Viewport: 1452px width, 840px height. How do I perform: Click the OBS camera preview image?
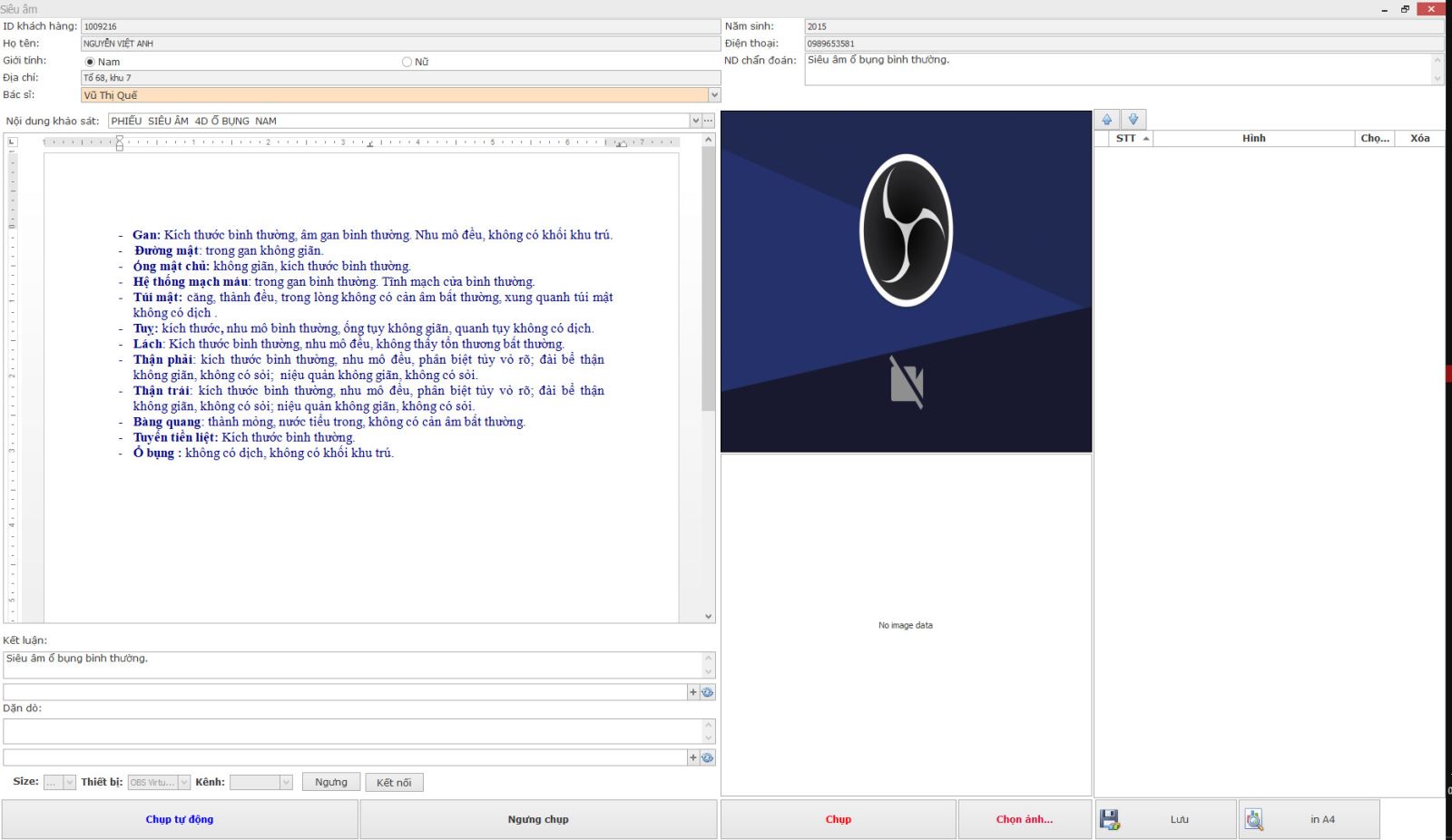[x=906, y=281]
